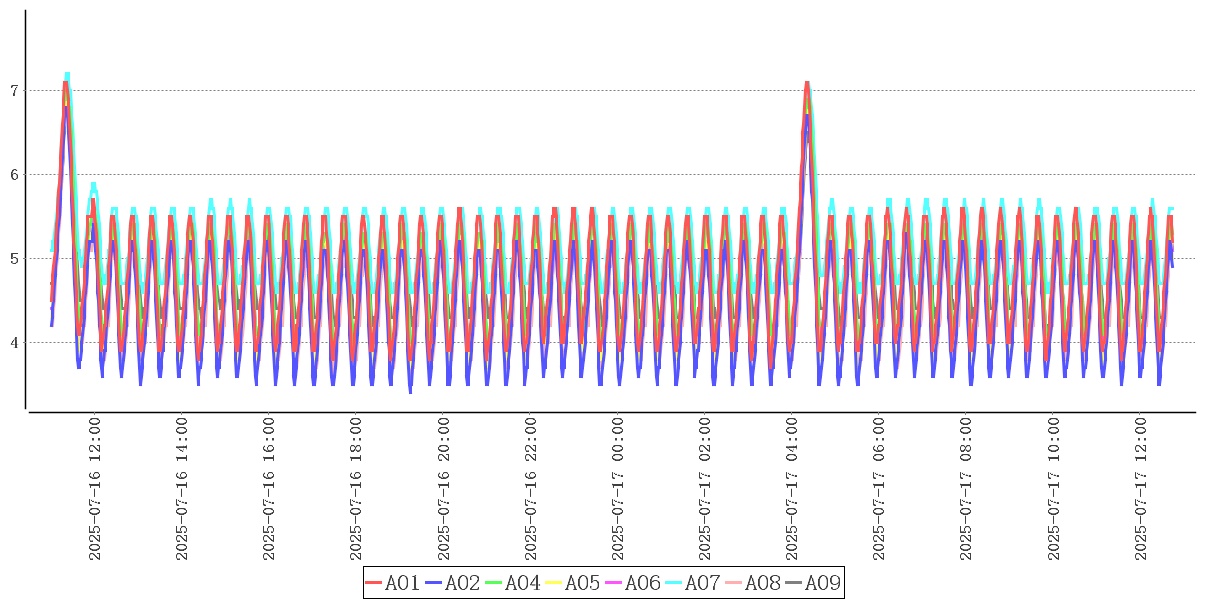Select the 2025-07-16 20:00 time label
The width and height of the screenshot is (1207, 600).
(445, 489)
